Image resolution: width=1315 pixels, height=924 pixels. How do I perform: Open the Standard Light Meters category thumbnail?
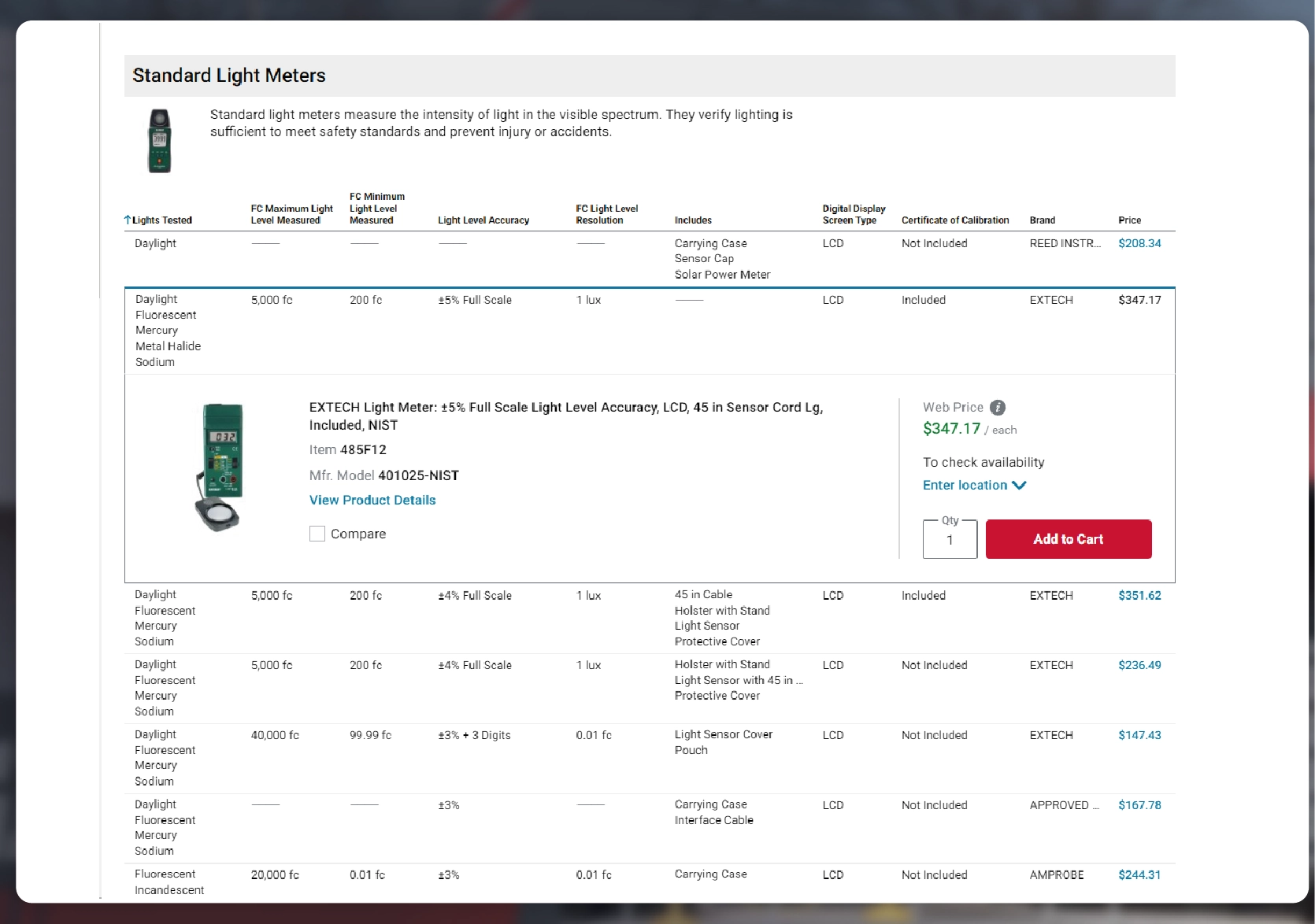click(160, 141)
